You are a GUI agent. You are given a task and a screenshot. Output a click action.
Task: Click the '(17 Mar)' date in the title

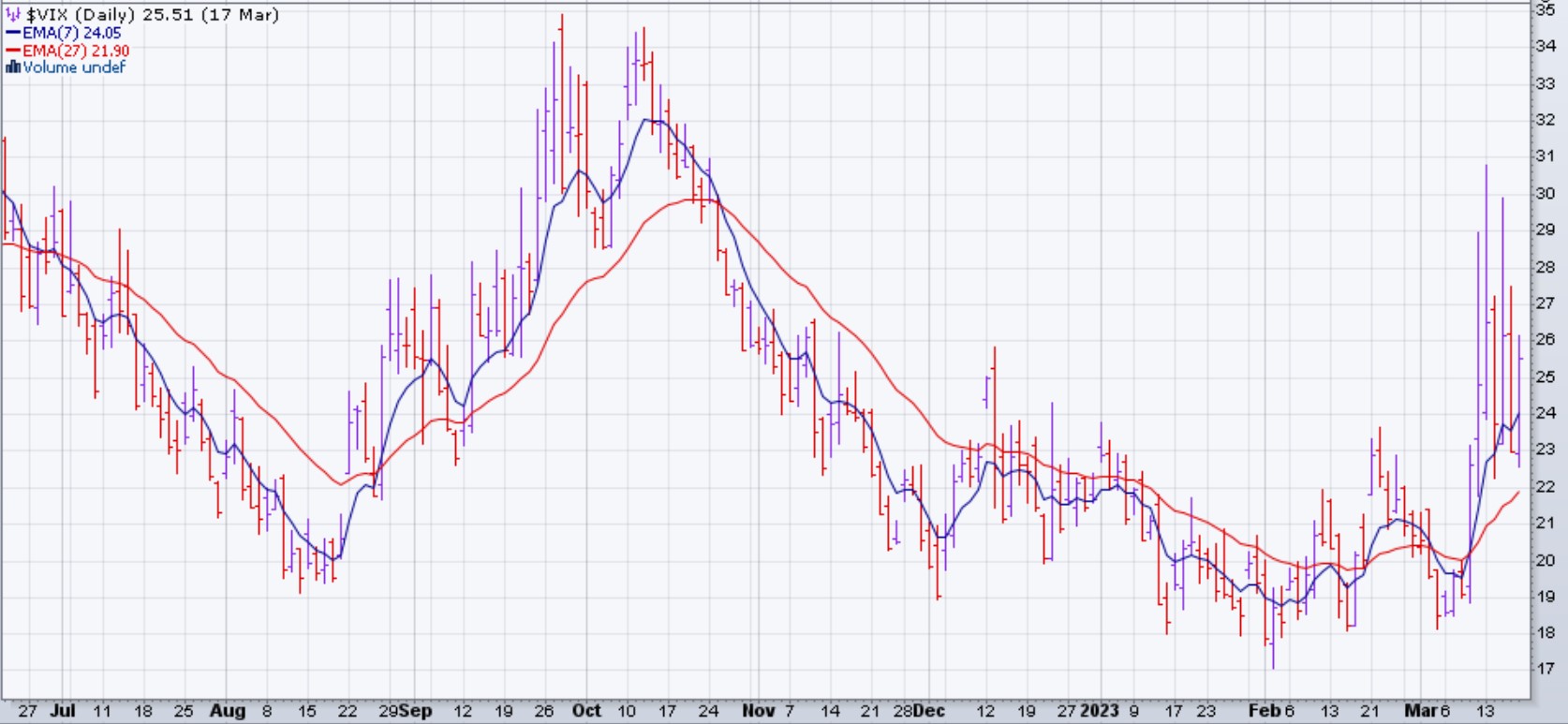[x=244, y=15]
